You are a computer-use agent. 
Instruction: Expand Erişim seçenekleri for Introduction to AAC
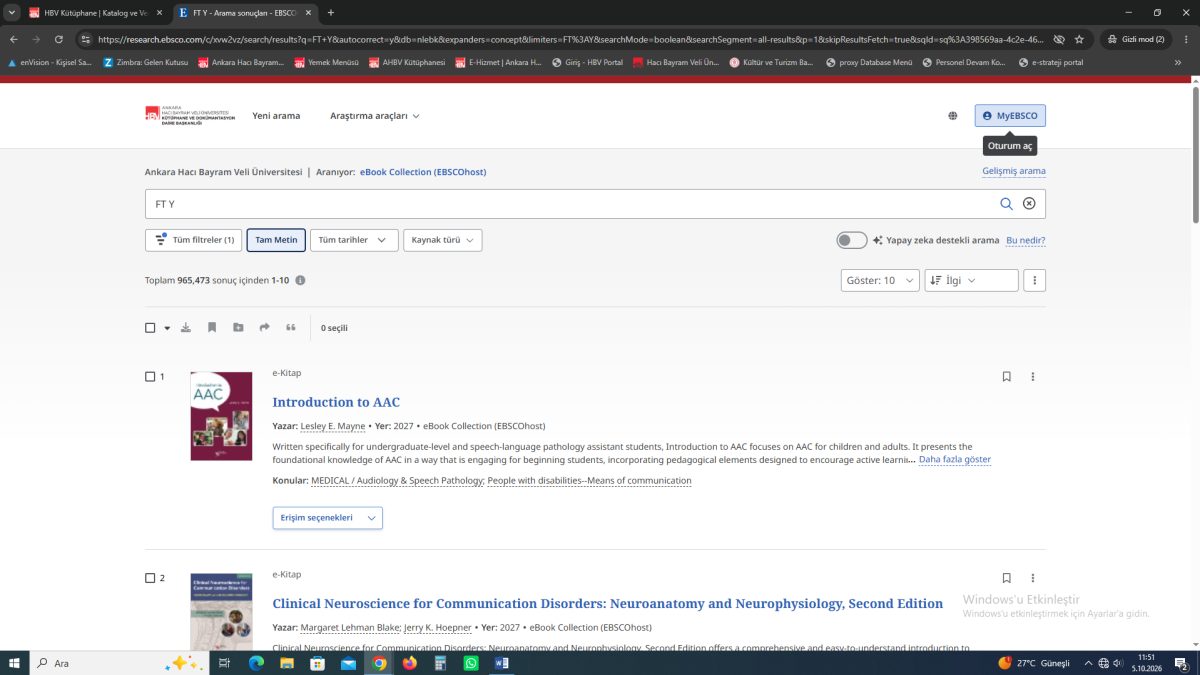coord(327,518)
